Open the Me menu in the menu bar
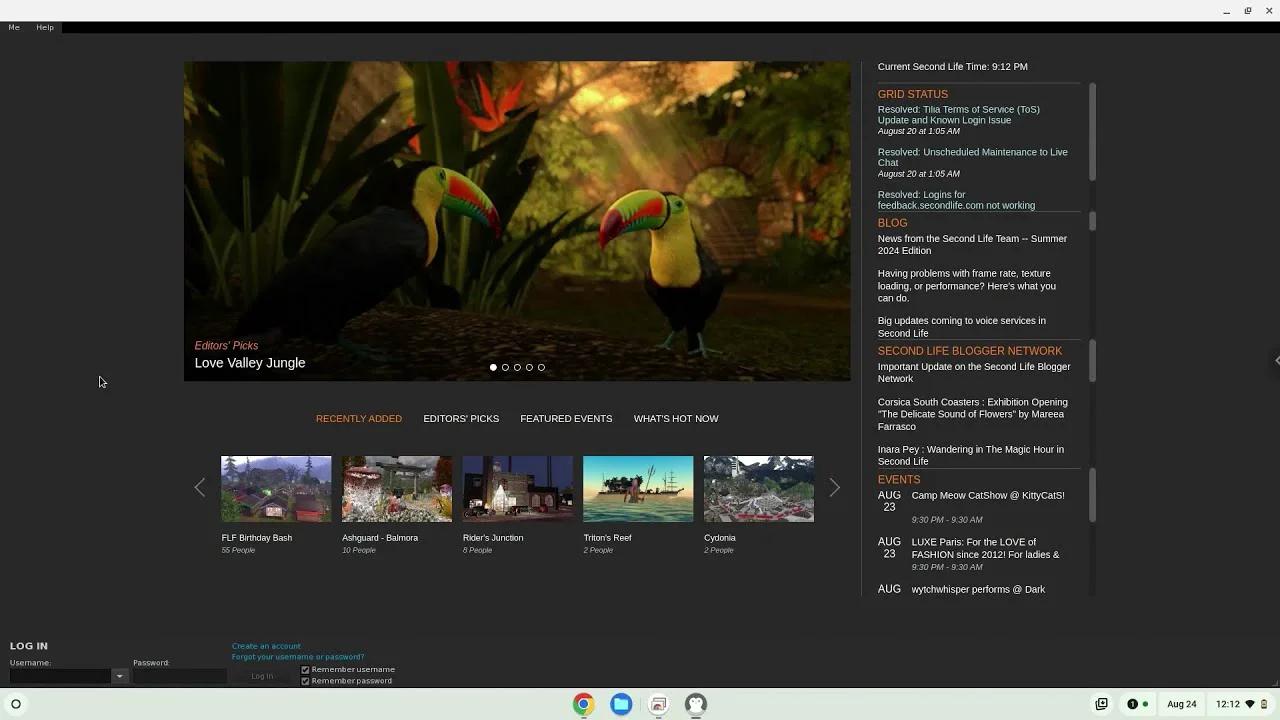1280x720 pixels. 13,27
